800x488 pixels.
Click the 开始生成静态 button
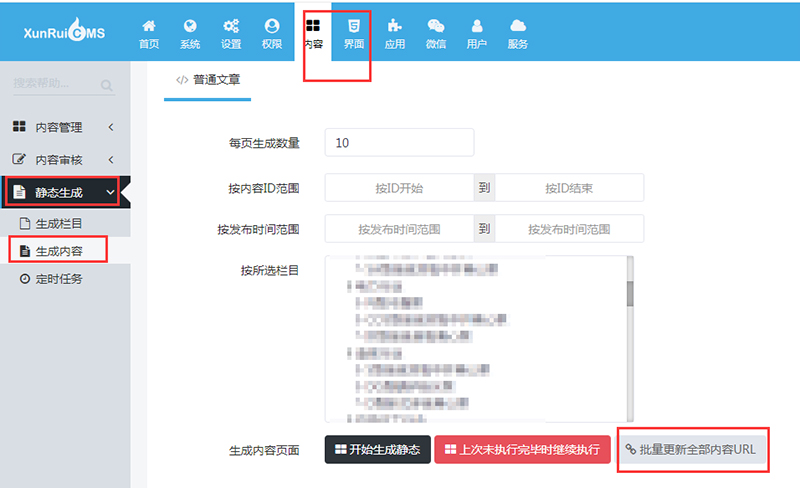(x=378, y=450)
